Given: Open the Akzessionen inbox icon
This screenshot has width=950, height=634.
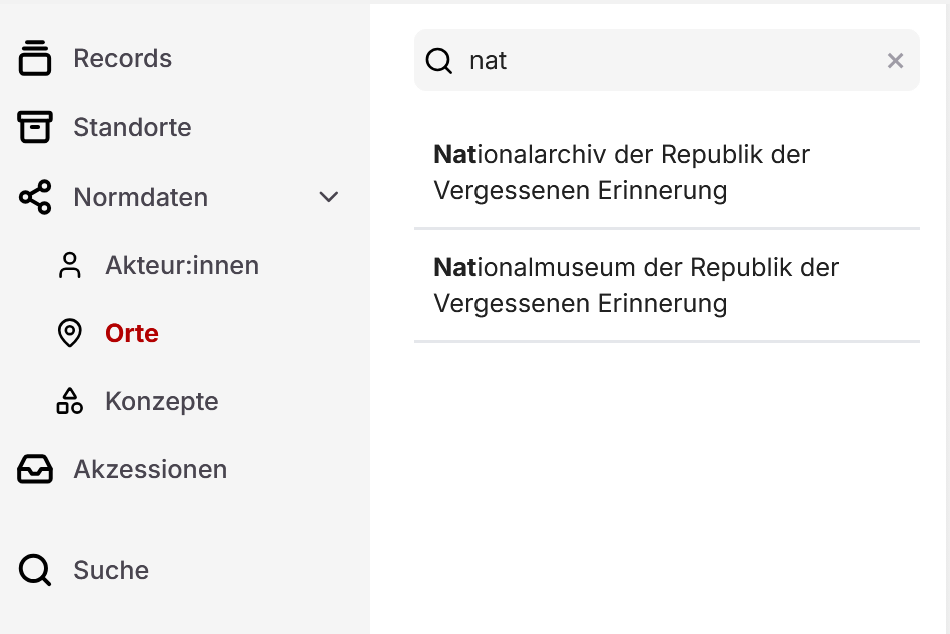Looking at the screenshot, I should (x=34, y=469).
